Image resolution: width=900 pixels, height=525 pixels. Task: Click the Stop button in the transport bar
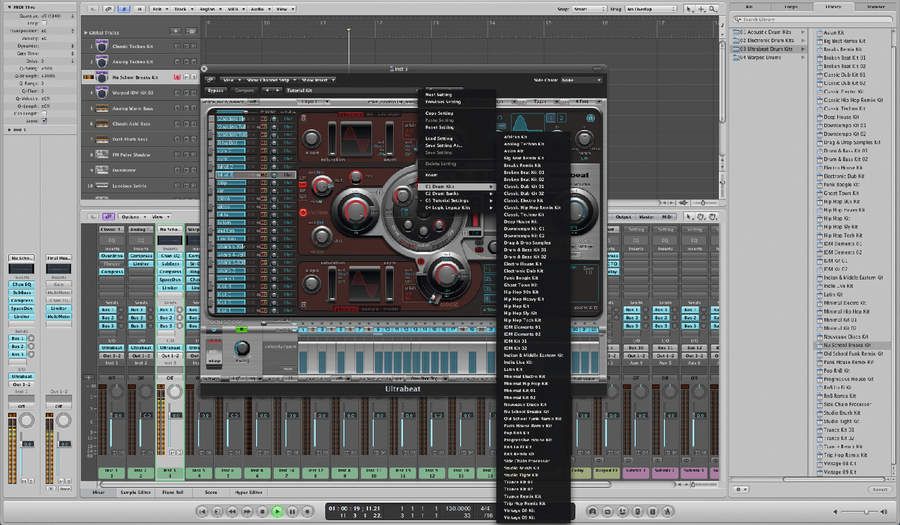[262, 511]
